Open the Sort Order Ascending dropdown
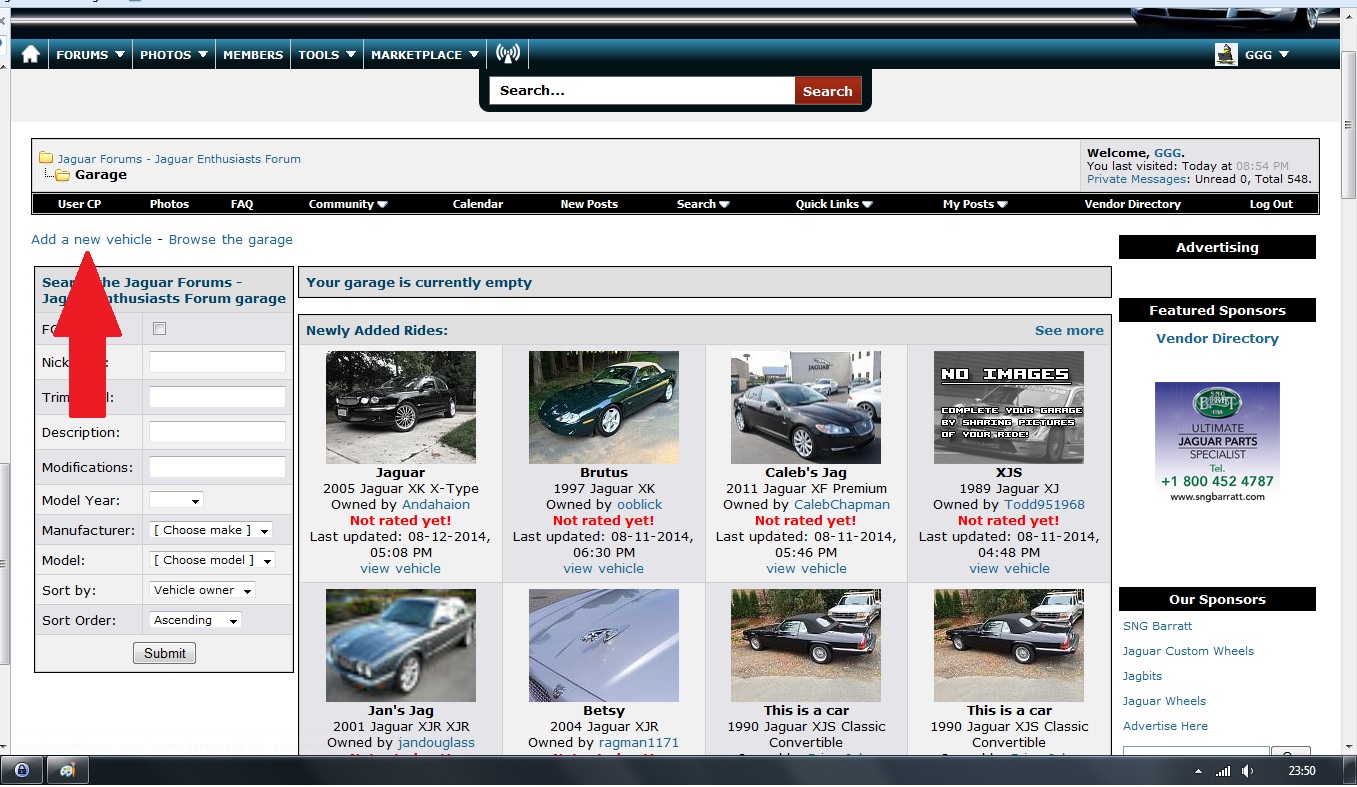Screen dimensions: 1357x787 coord(195,620)
